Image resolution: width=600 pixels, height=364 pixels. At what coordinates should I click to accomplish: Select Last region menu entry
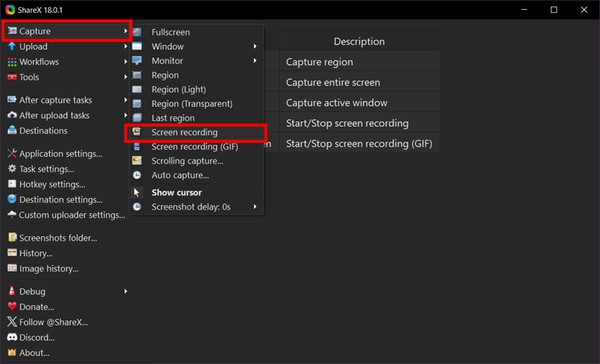(x=197, y=118)
